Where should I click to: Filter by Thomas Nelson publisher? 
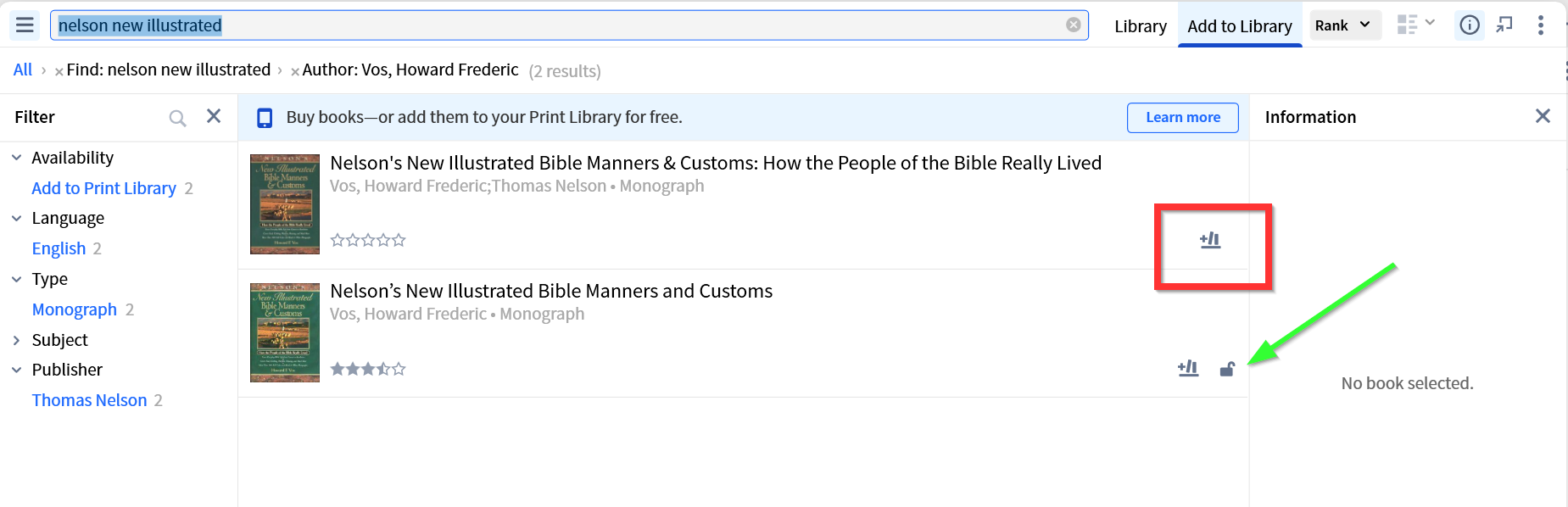[89, 400]
